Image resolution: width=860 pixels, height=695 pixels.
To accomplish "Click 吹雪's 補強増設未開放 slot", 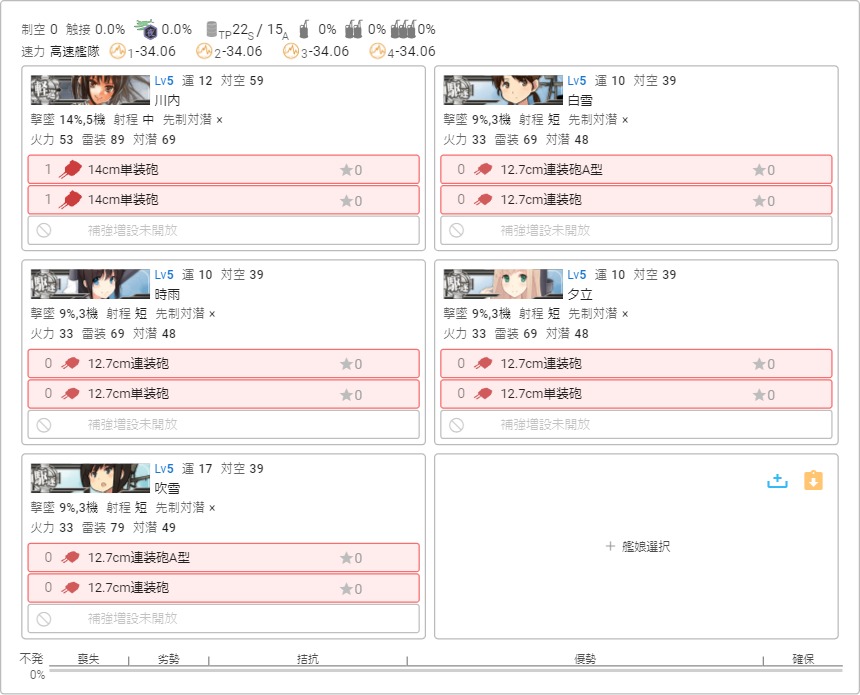I will 223,619.
